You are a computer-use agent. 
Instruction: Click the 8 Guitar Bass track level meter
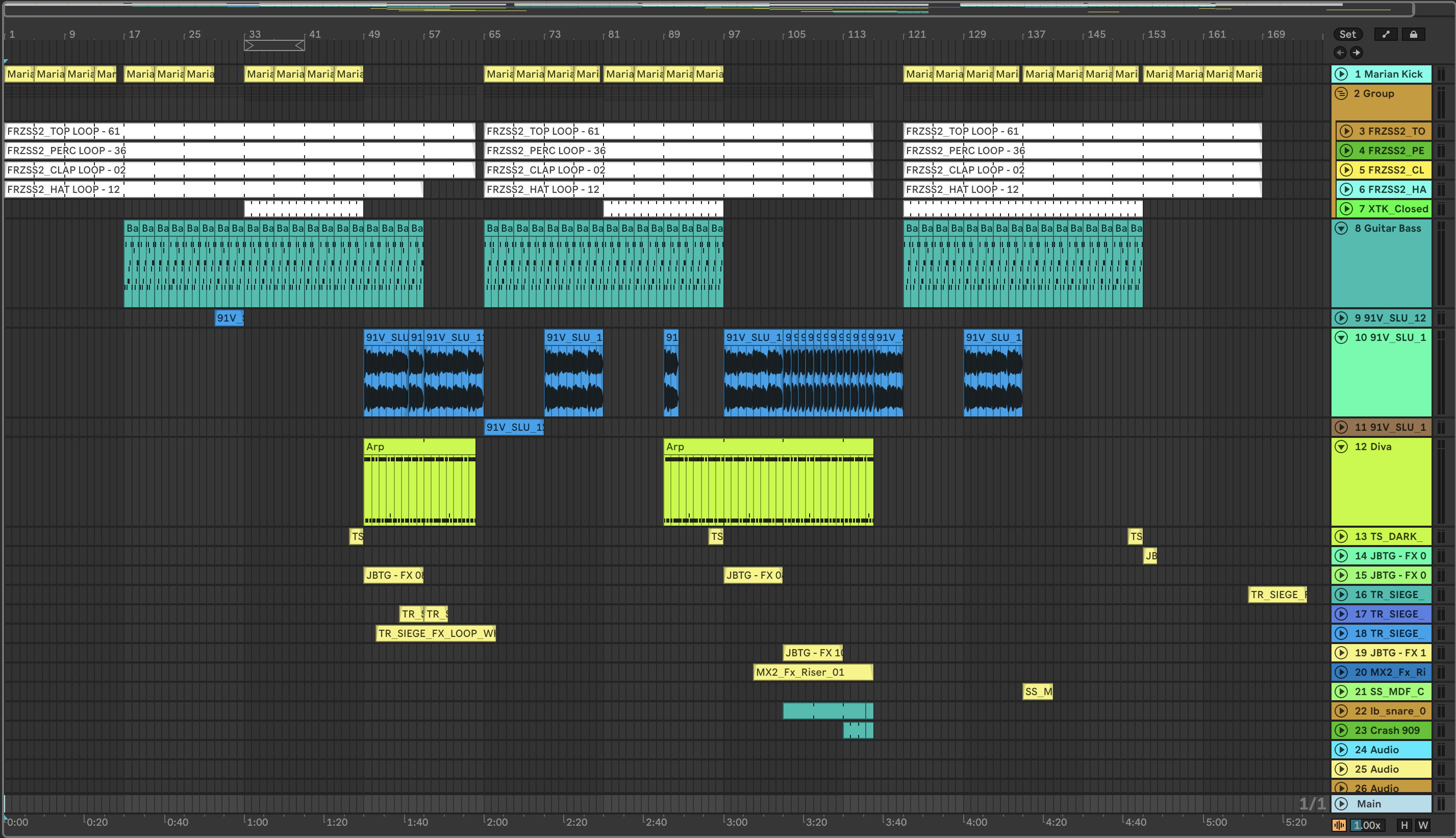coord(1441,264)
